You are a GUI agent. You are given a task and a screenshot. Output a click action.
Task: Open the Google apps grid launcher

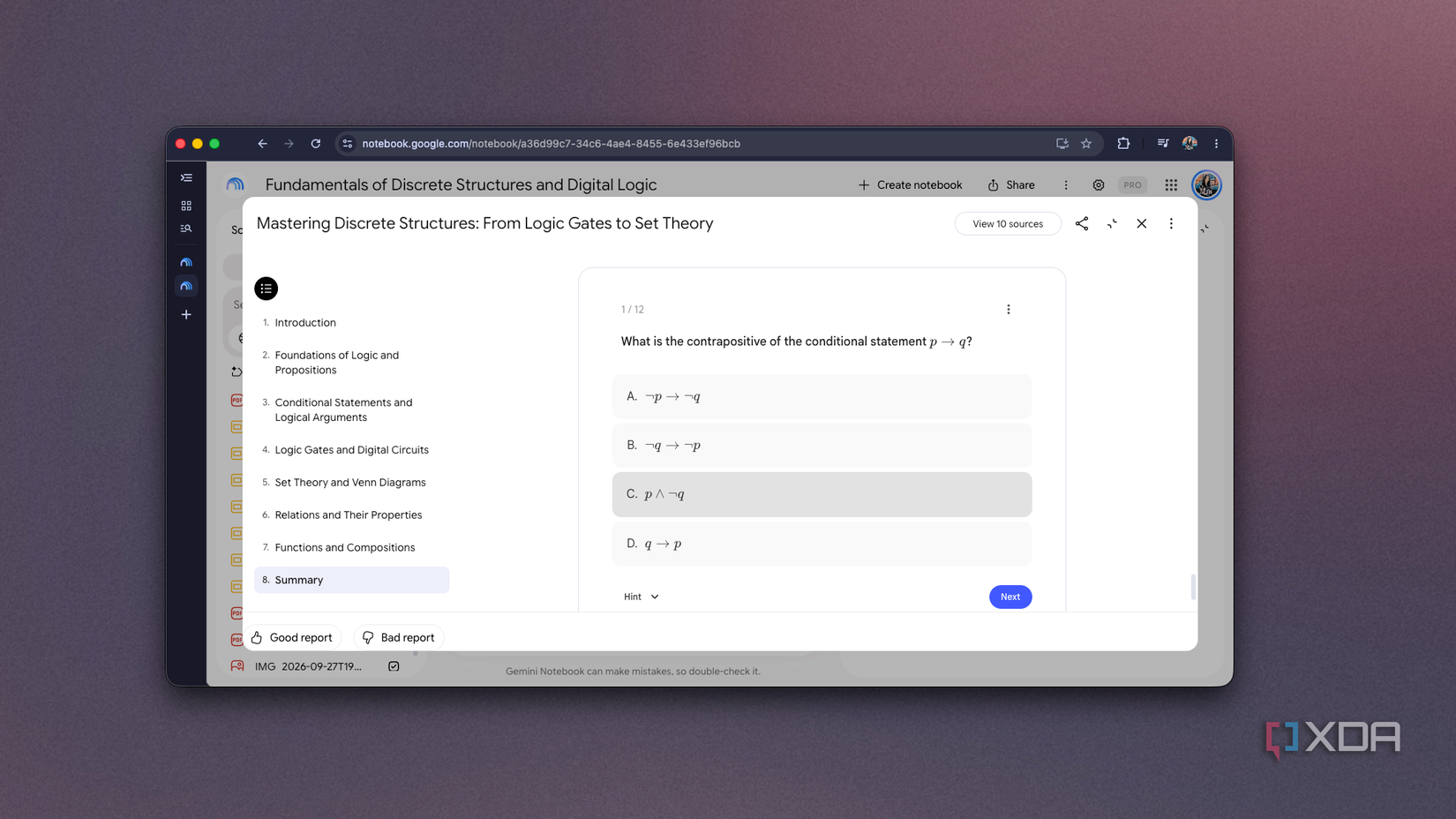(x=1171, y=185)
